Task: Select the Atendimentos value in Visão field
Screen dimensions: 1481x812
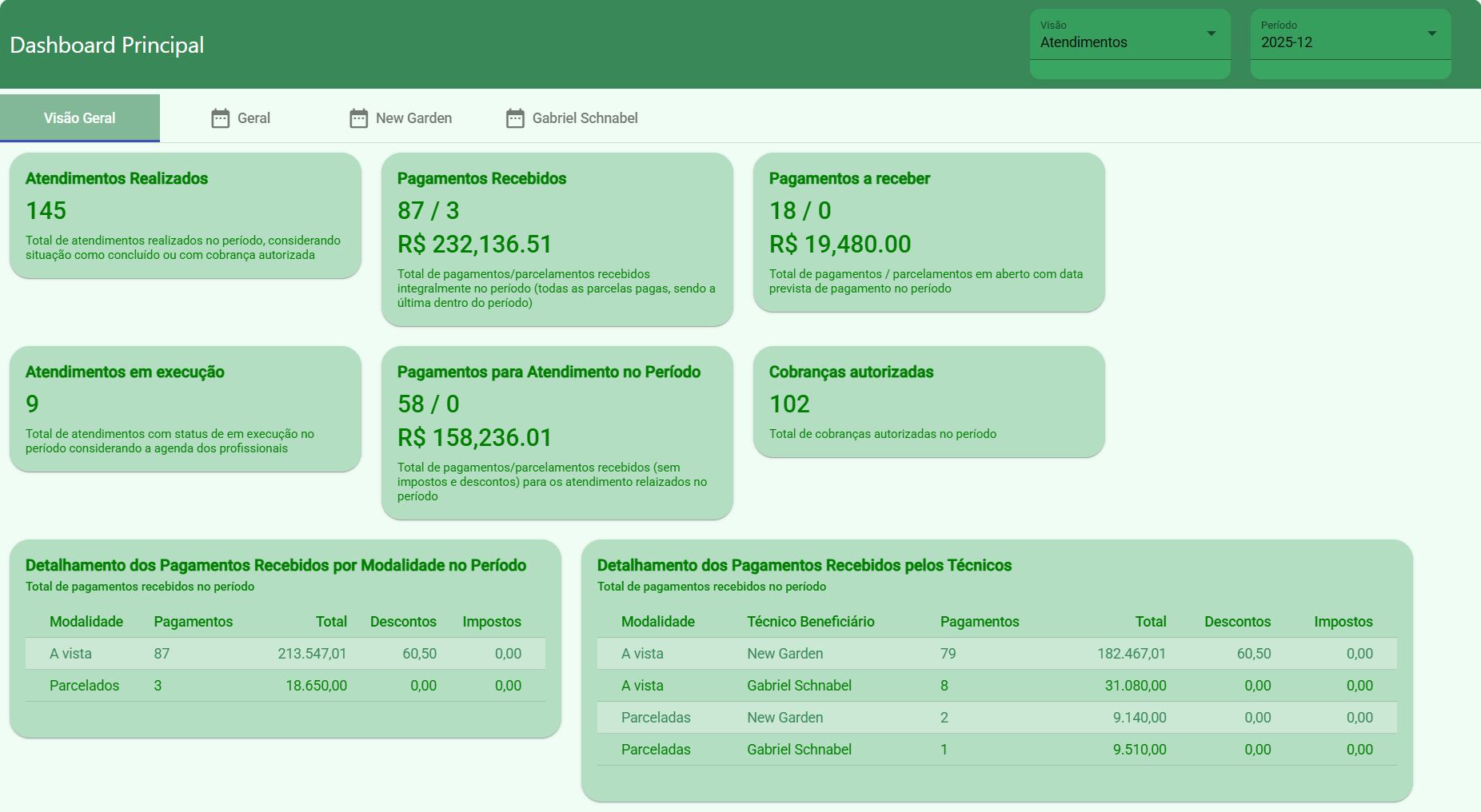Action: 1084,42
